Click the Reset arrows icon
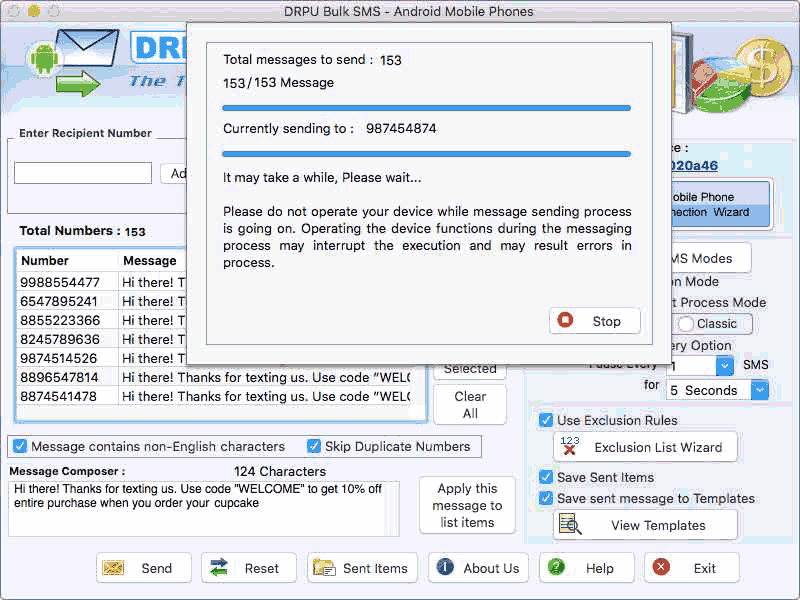 pos(221,567)
